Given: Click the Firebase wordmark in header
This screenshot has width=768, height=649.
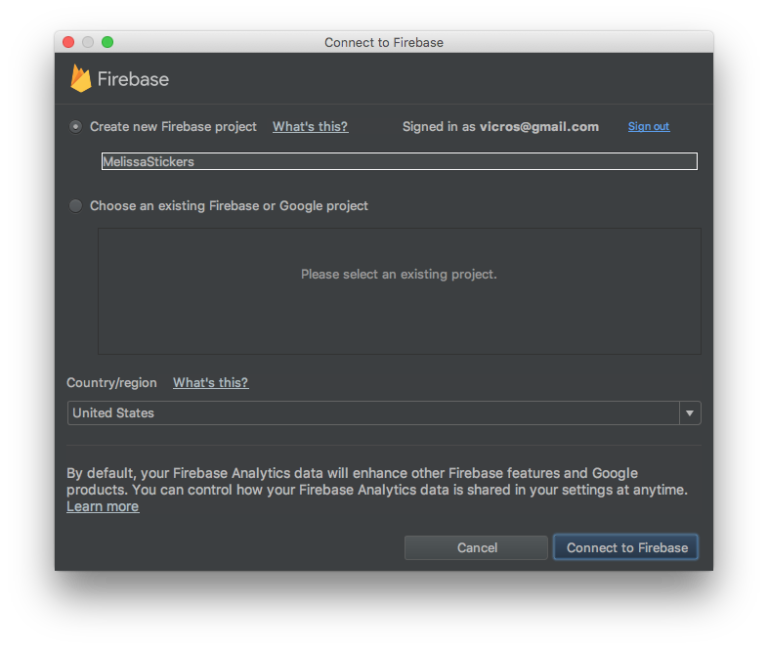Looking at the screenshot, I should pos(133,79).
